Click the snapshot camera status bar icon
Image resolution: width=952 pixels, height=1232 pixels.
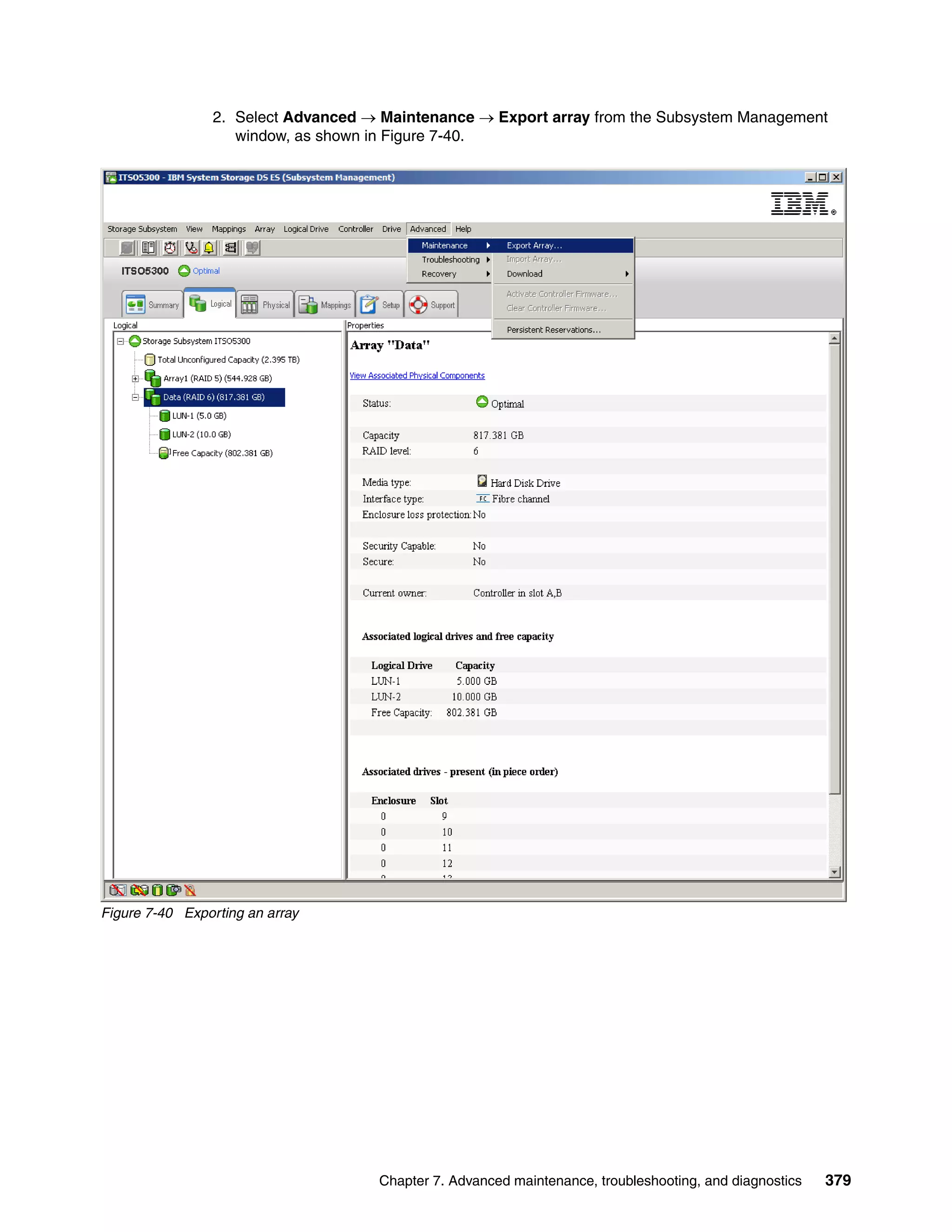point(173,890)
